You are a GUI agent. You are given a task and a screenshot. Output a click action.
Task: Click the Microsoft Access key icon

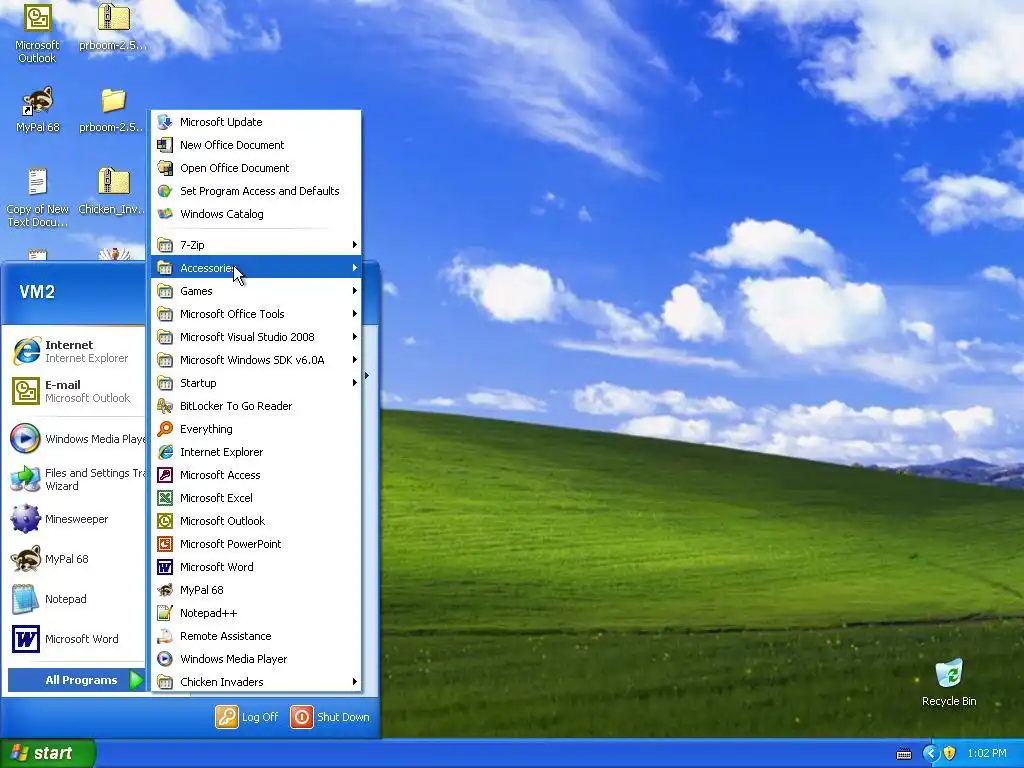pyautogui.click(x=165, y=475)
